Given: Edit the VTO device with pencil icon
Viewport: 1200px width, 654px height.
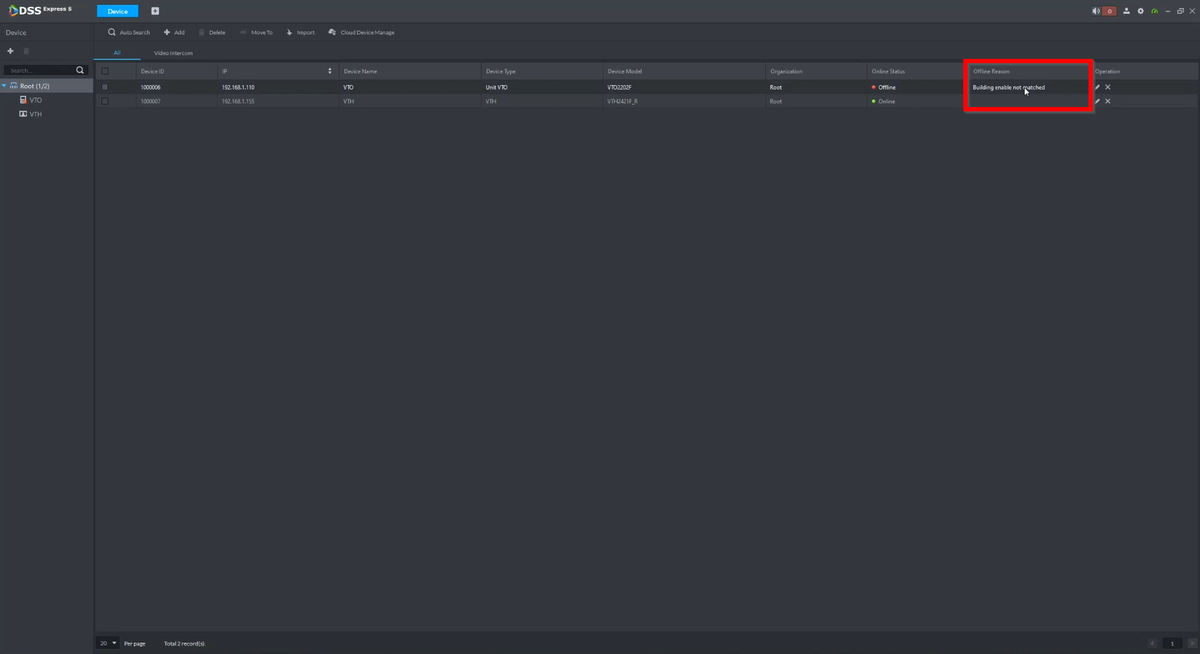Looking at the screenshot, I should pyautogui.click(x=1097, y=87).
